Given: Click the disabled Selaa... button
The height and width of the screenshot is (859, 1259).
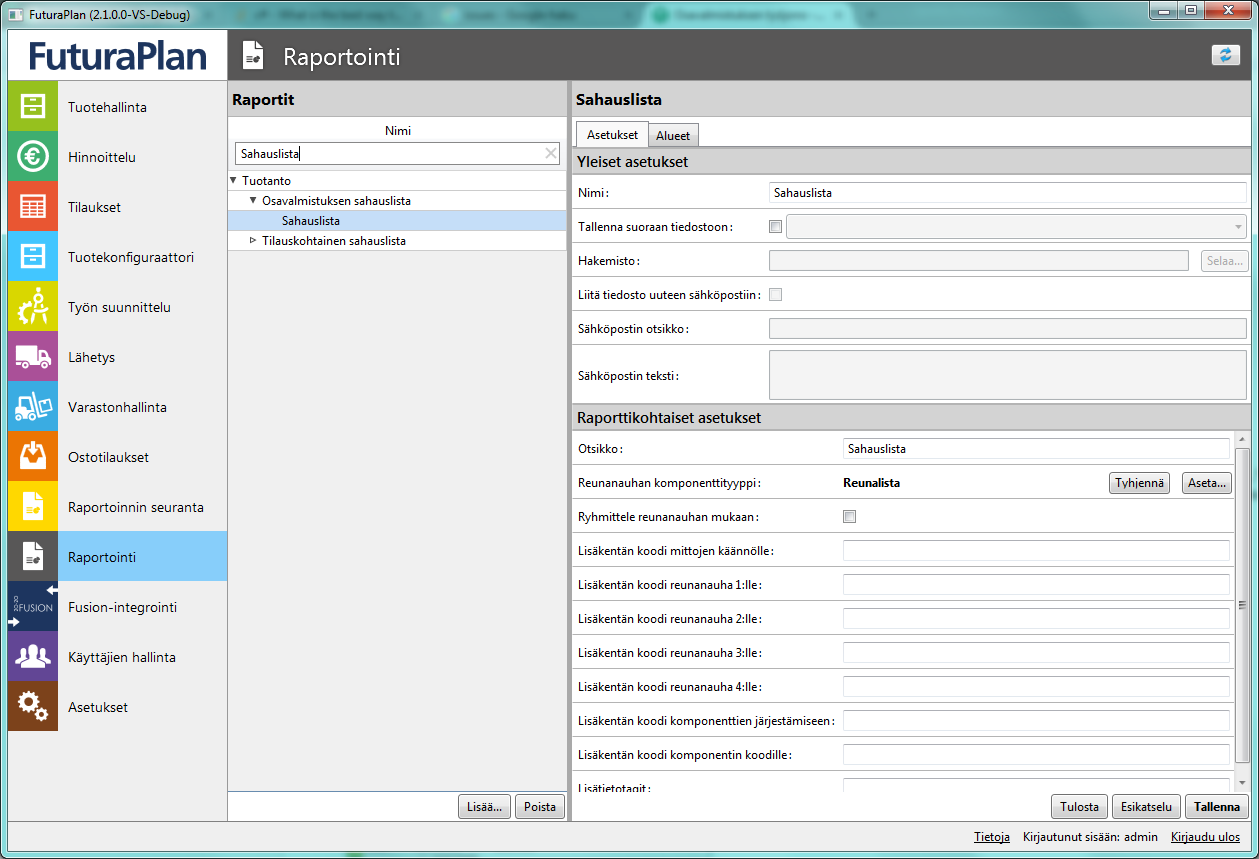Looking at the screenshot, I should [x=1225, y=261].
